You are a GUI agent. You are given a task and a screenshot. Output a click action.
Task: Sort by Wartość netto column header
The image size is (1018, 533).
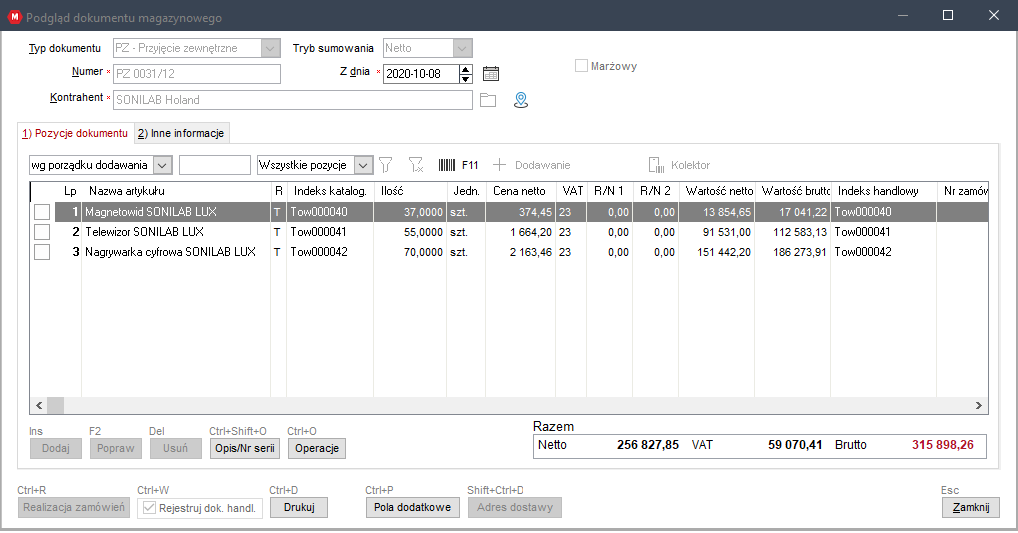point(717,191)
